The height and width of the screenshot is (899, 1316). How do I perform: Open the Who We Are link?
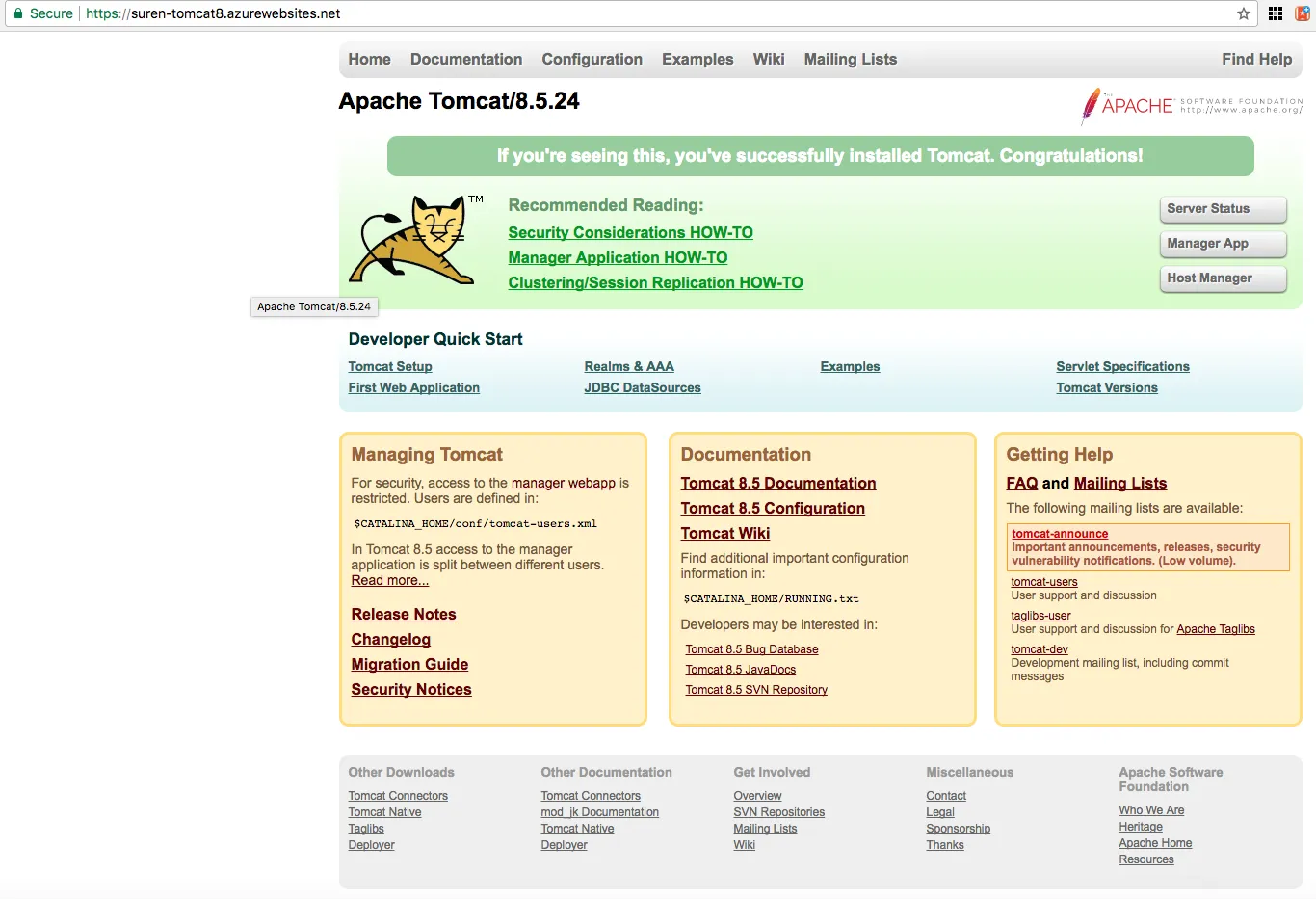click(x=1152, y=810)
